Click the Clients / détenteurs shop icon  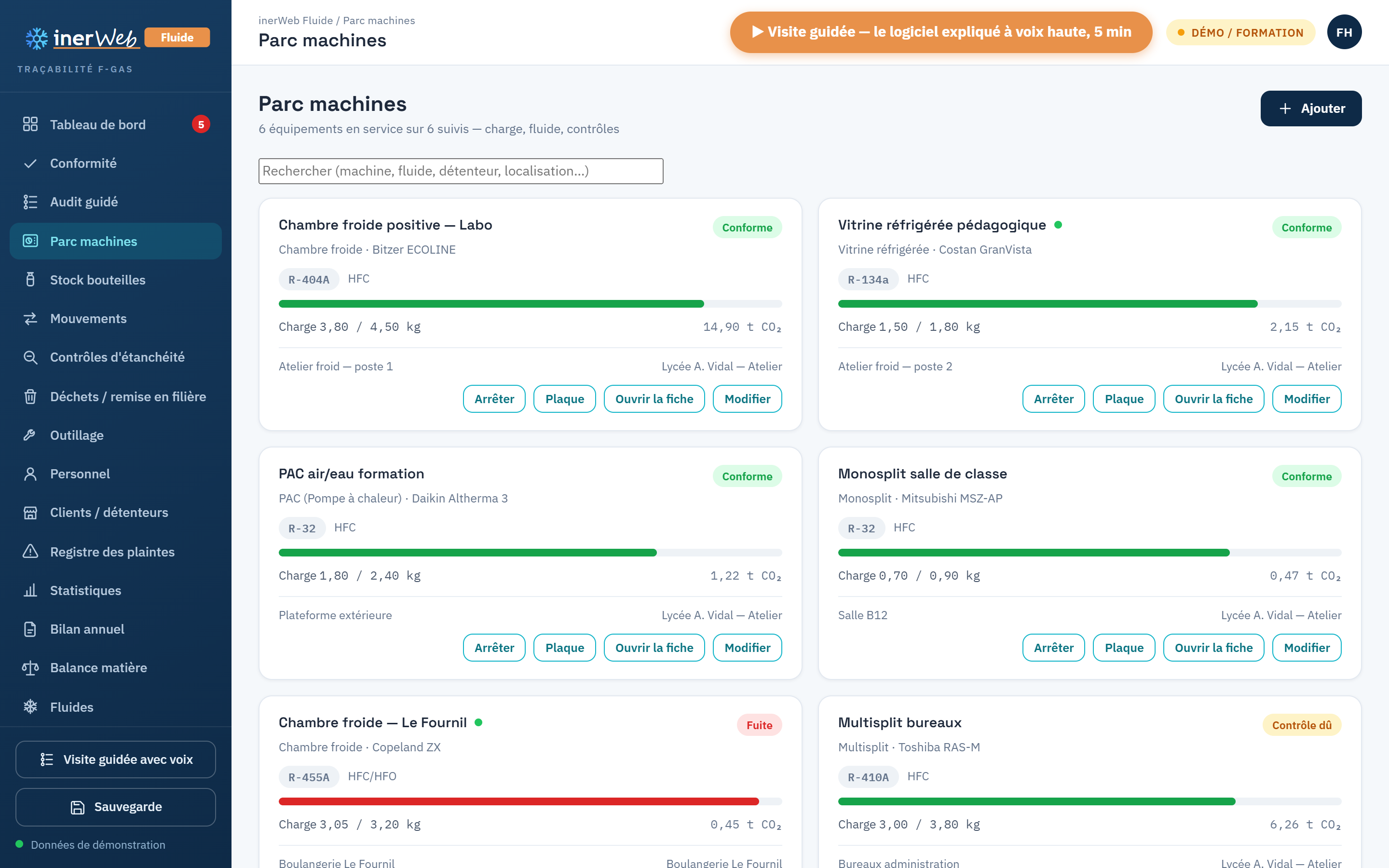tap(30, 513)
